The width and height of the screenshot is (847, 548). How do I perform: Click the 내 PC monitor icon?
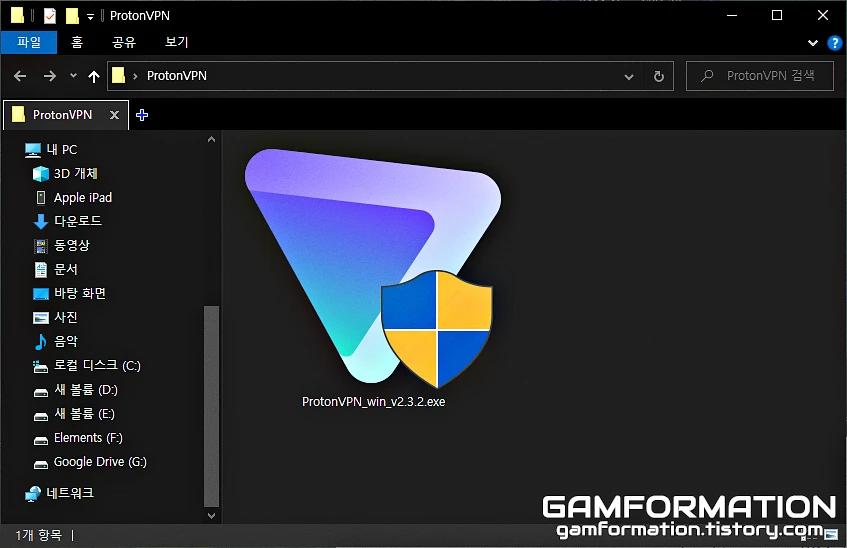click(33, 150)
